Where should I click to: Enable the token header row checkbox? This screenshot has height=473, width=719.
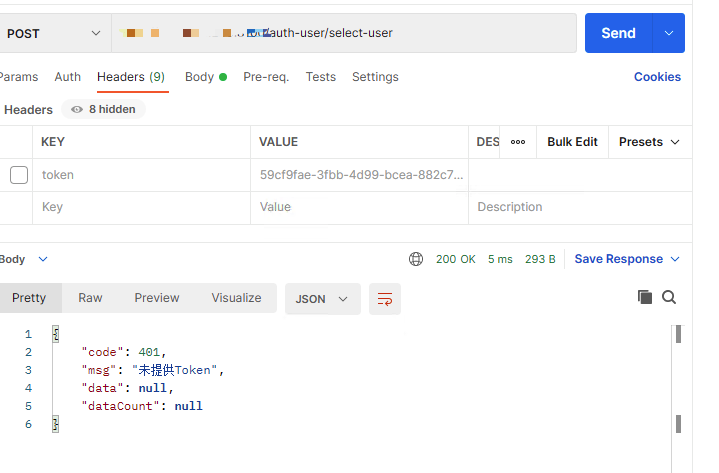pos(19,175)
